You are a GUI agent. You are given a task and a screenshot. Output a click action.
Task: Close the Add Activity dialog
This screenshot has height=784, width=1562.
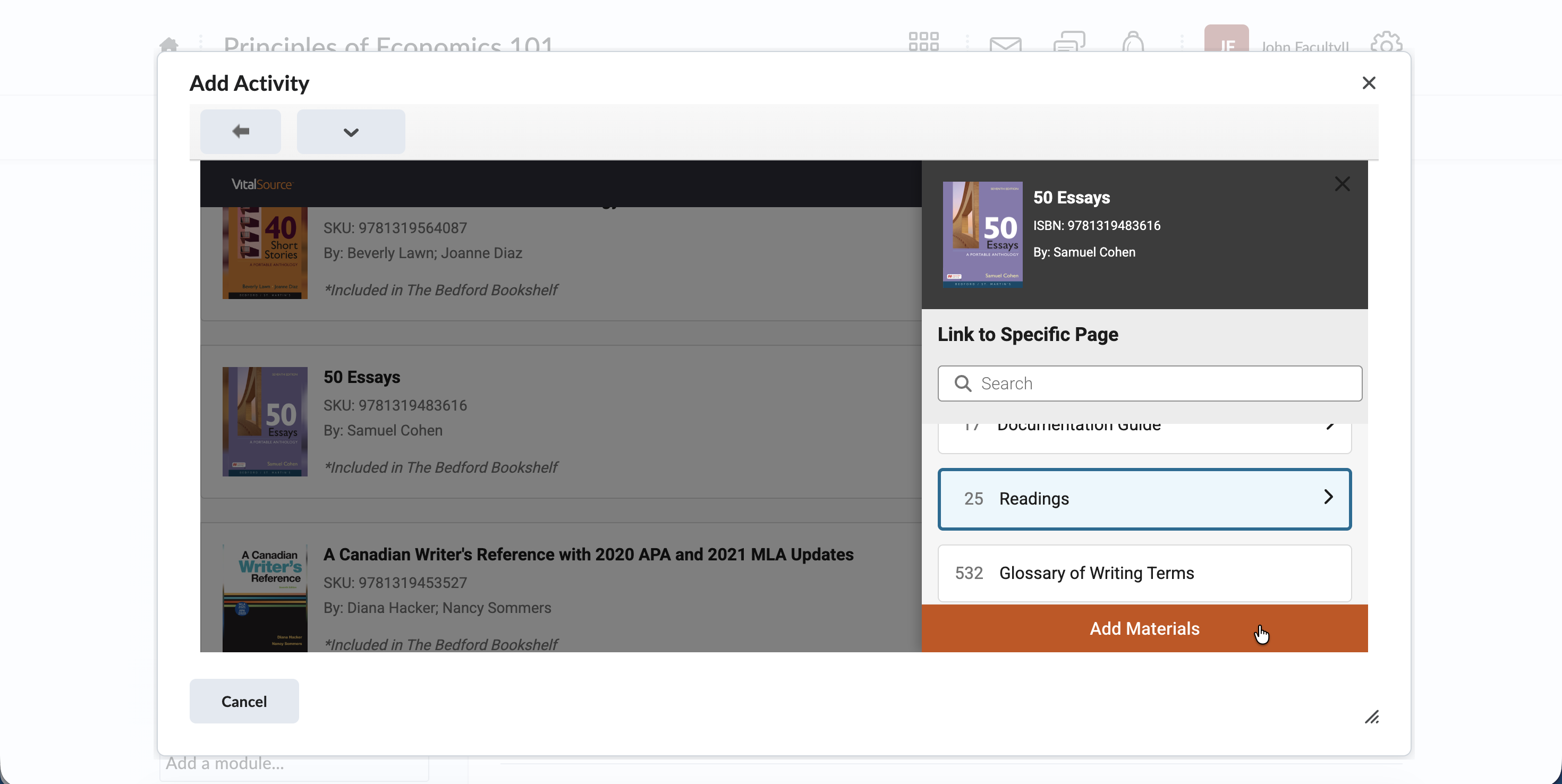[x=1369, y=83]
